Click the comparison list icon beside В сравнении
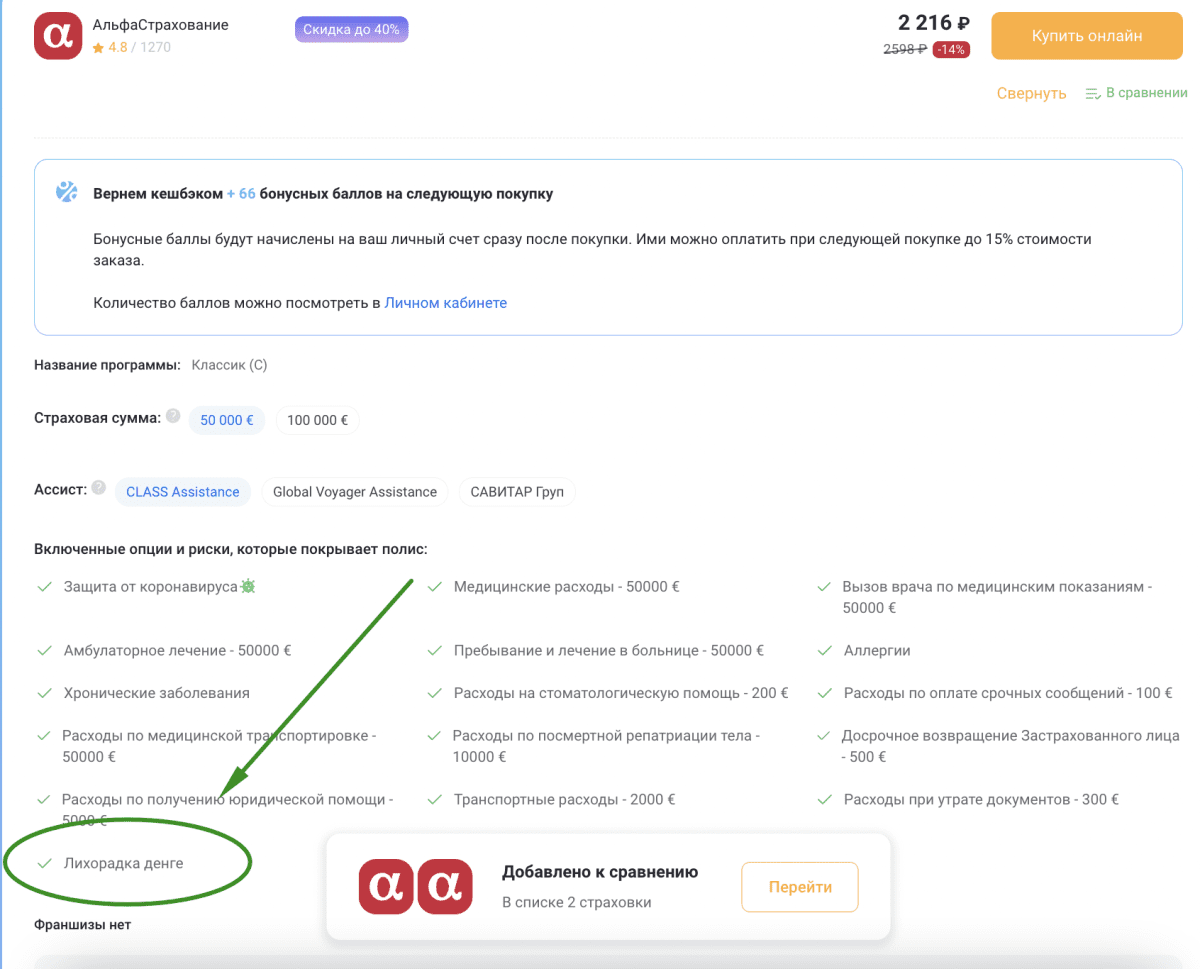Screen dimensions: 1200x969 (x=1093, y=93)
